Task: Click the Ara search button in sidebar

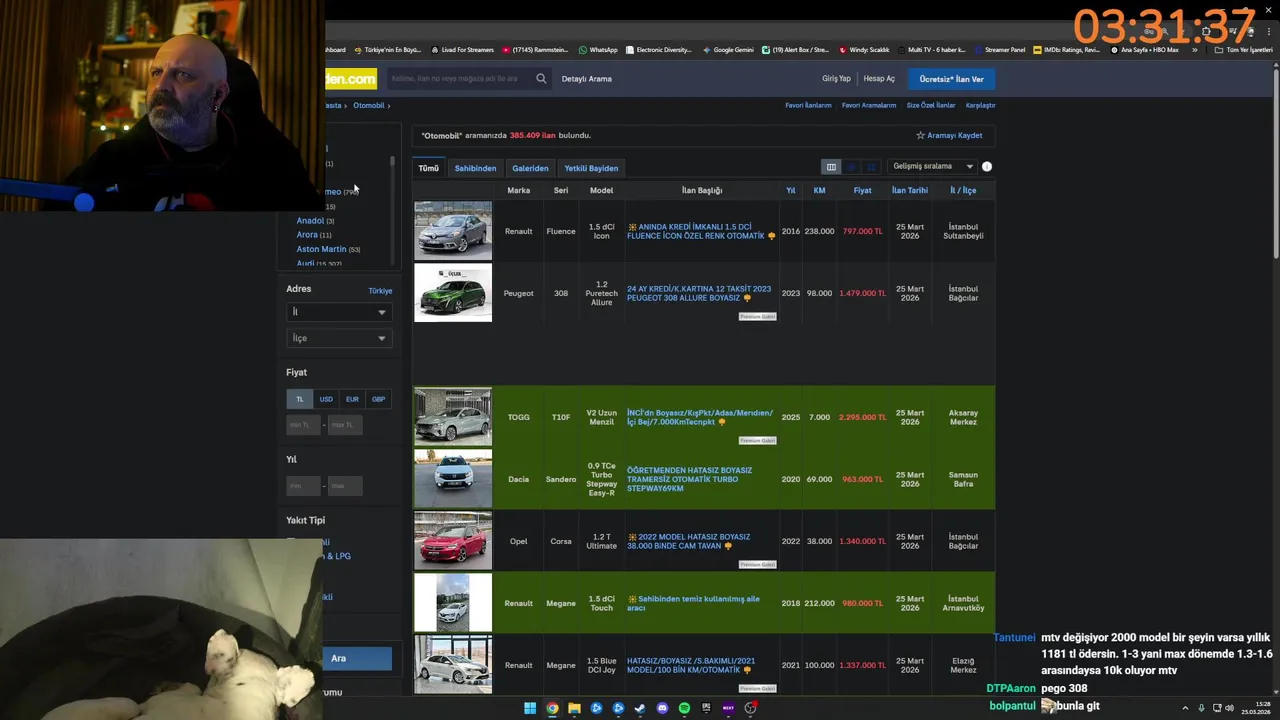Action: pyautogui.click(x=358, y=658)
